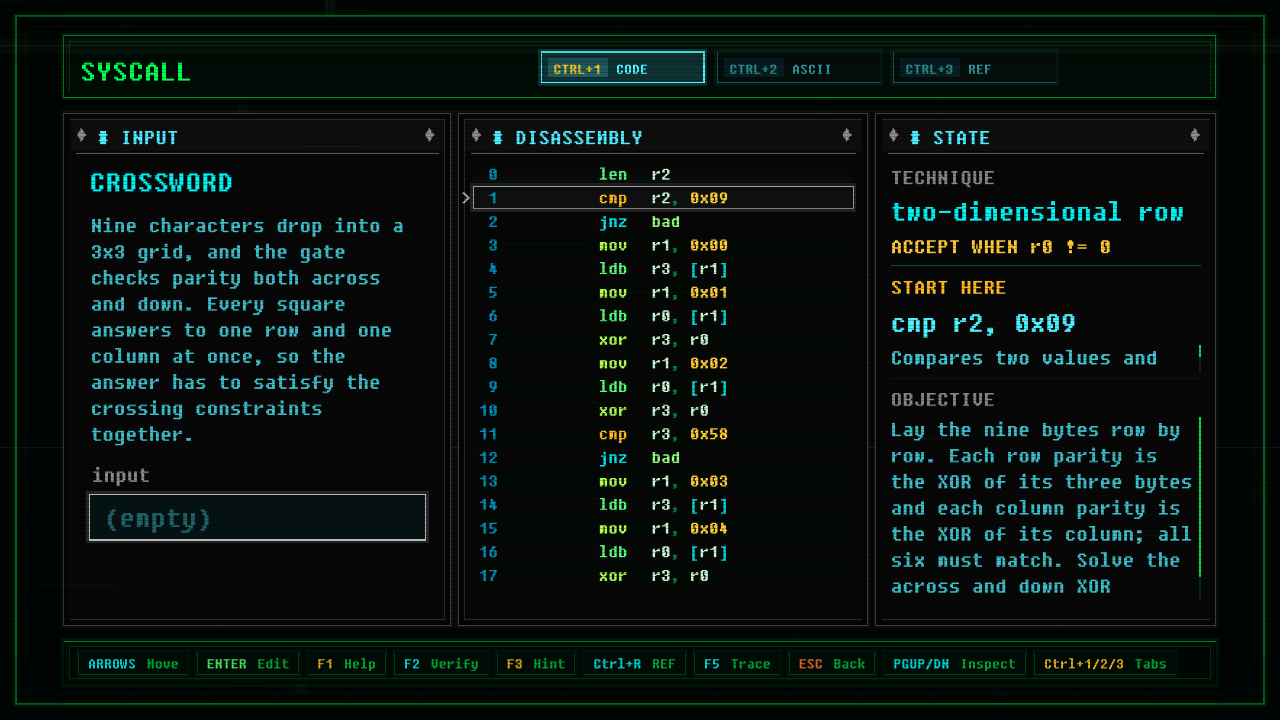Viewport: 1280px width, 720px height.
Task: Click PGUP/DN Inspect shortcut
Action: coord(954,664)
